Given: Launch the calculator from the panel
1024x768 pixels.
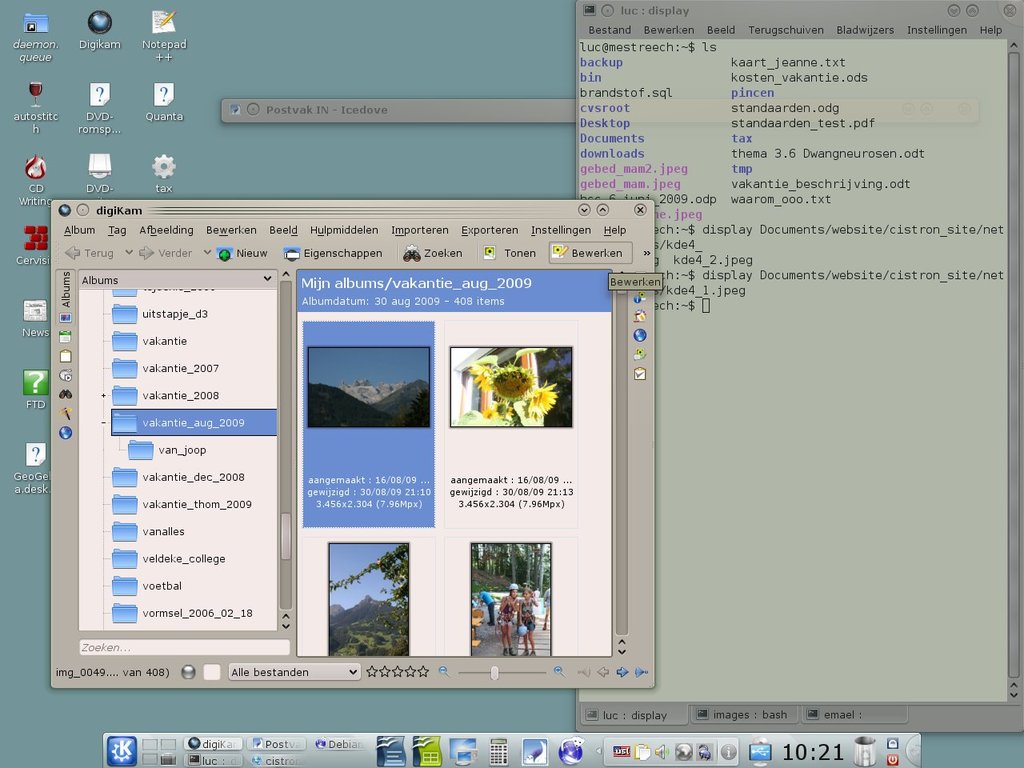Looking at the screenshot, I should 498,752.
